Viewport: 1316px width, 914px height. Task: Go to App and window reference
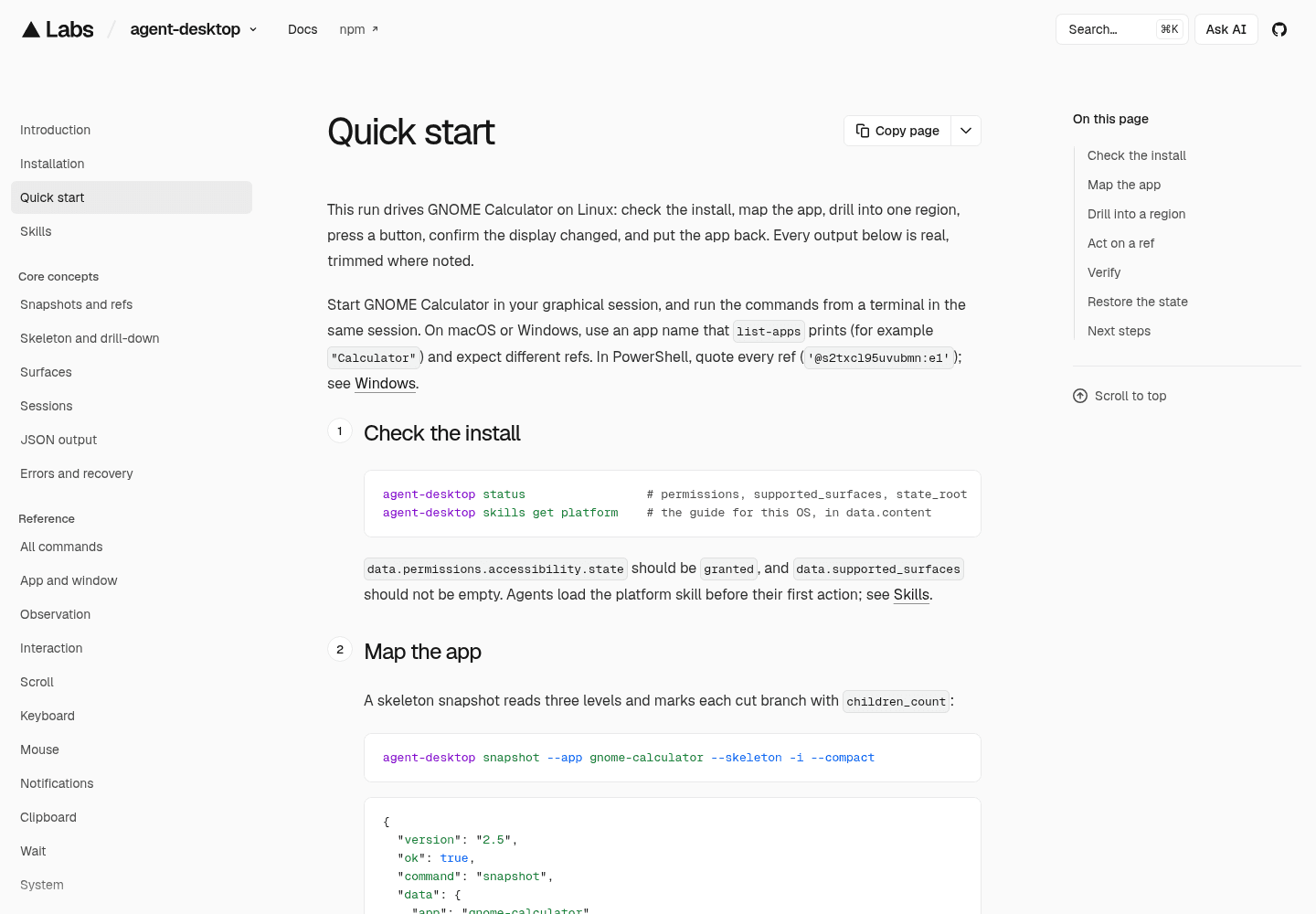[x=132, y=580]
